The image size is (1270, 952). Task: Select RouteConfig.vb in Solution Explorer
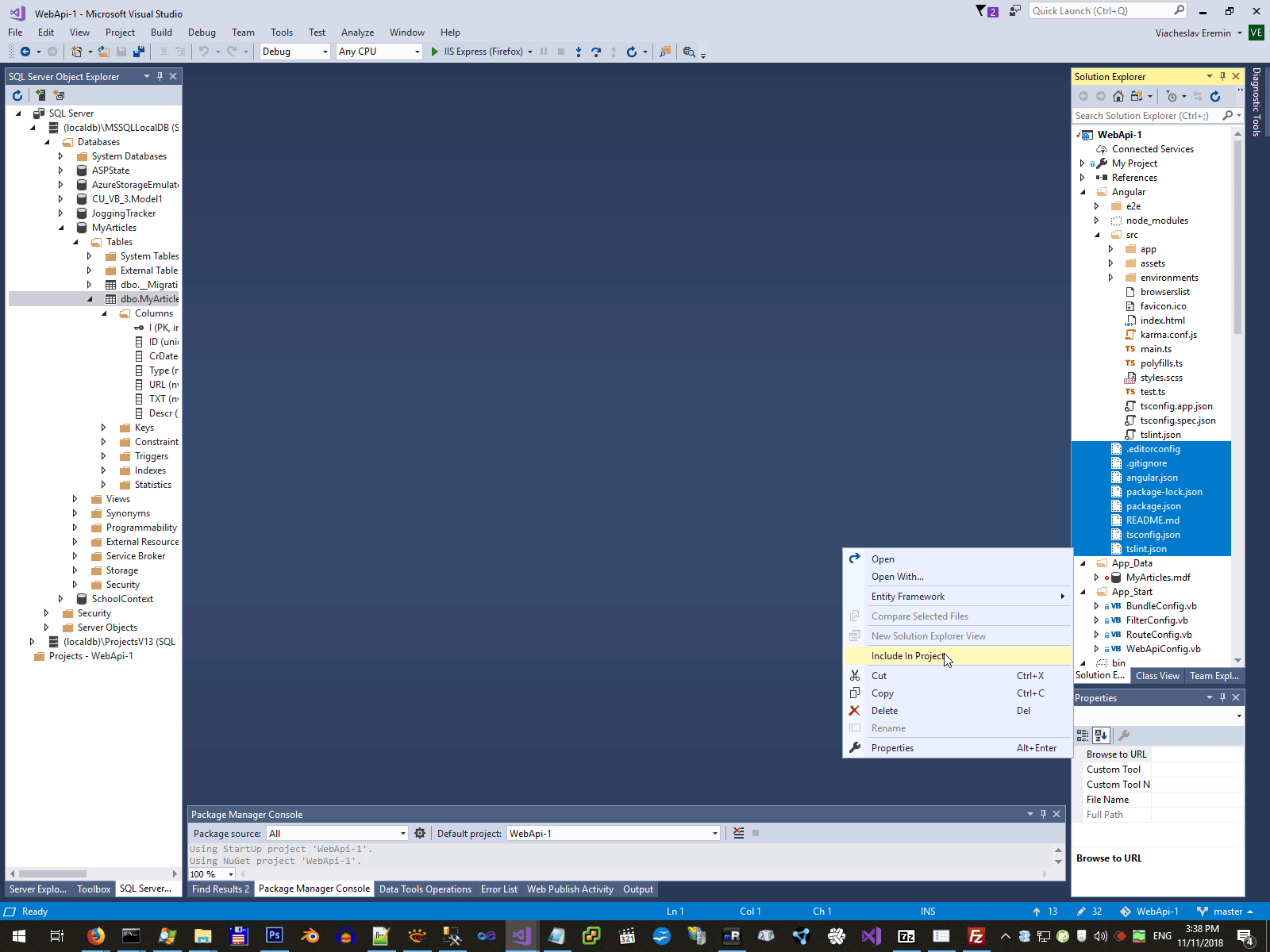[x=1158, y=635]
